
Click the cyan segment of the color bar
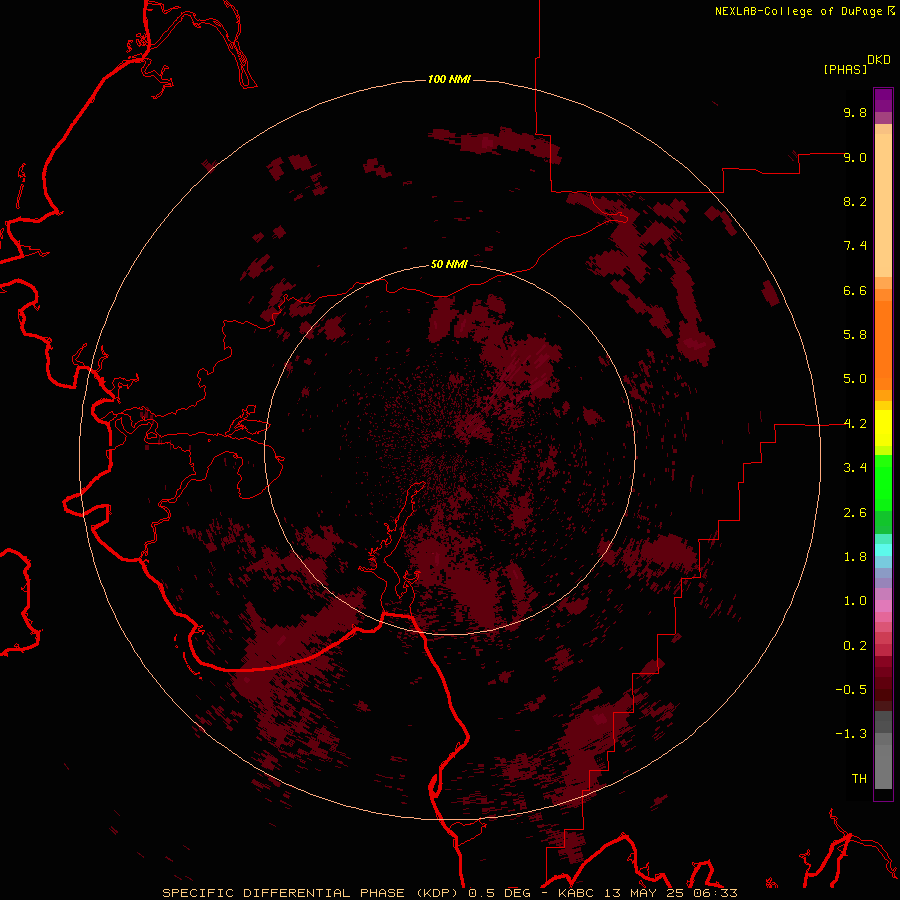click(883, 550)
